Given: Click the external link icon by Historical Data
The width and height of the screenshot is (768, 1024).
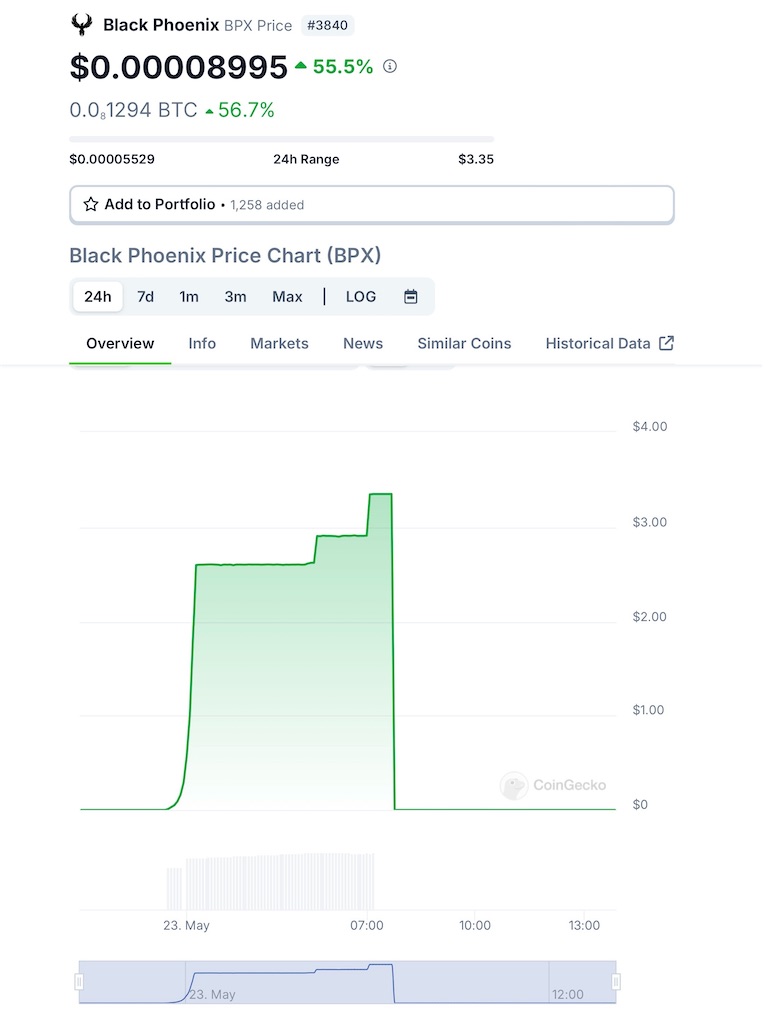Looking at the screenshot, I should 667,343.
